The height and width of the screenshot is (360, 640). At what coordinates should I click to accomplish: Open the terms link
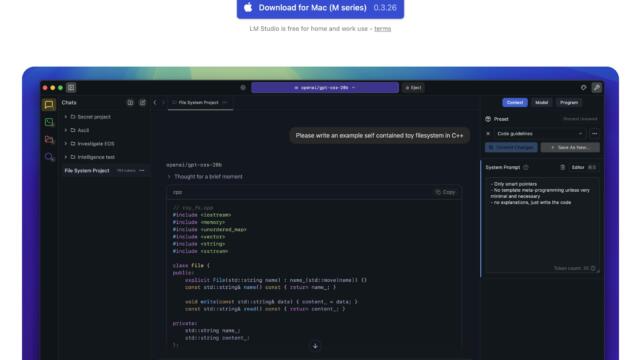[x=382, y=29]
